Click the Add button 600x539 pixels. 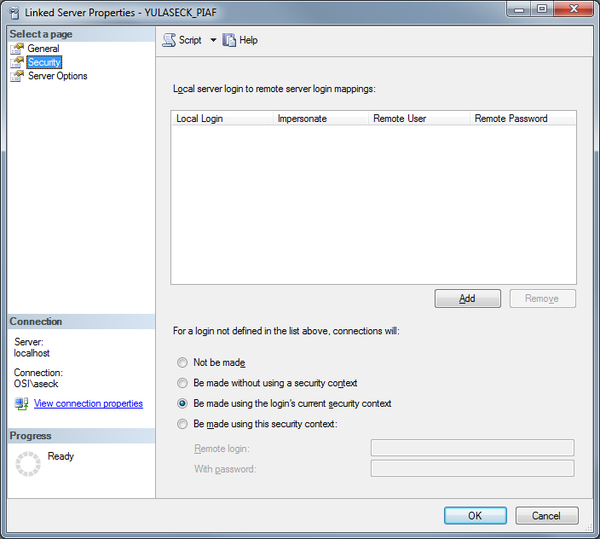pos(467,298)
